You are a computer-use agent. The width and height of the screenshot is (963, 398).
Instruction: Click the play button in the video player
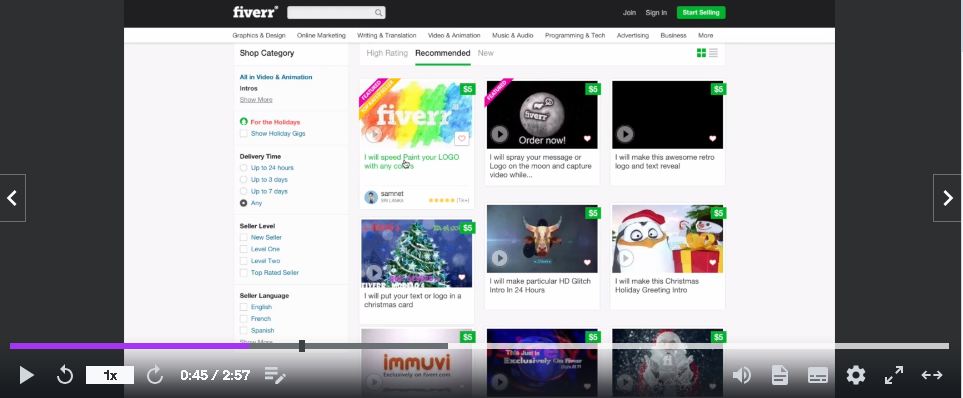26,375
